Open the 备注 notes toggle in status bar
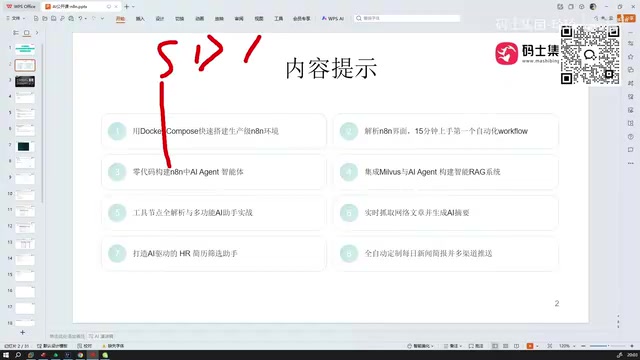 click(453, 346)
